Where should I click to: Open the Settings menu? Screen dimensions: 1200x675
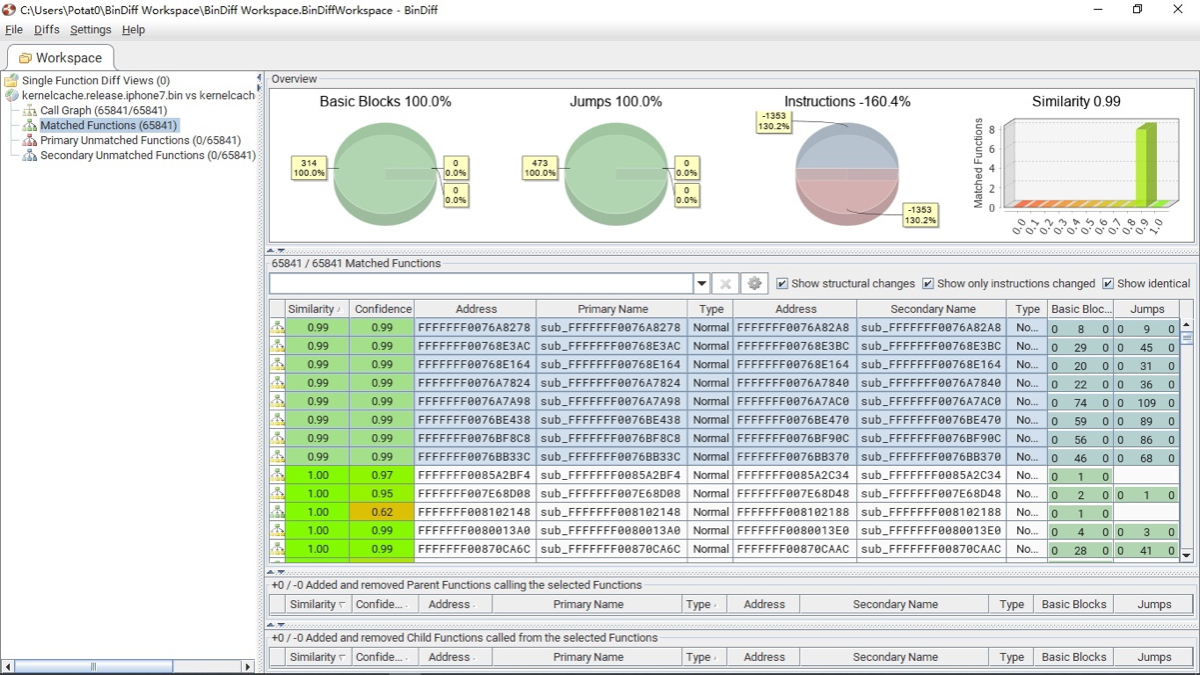91,30
